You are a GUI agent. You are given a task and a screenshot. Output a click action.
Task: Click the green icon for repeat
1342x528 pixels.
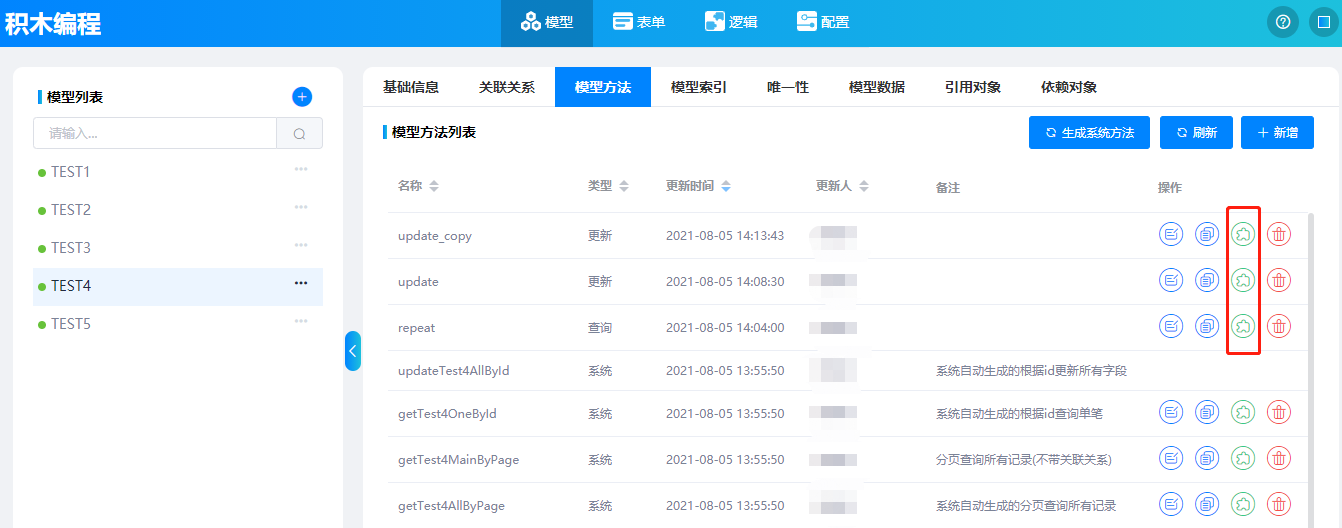click(1243, 326)
